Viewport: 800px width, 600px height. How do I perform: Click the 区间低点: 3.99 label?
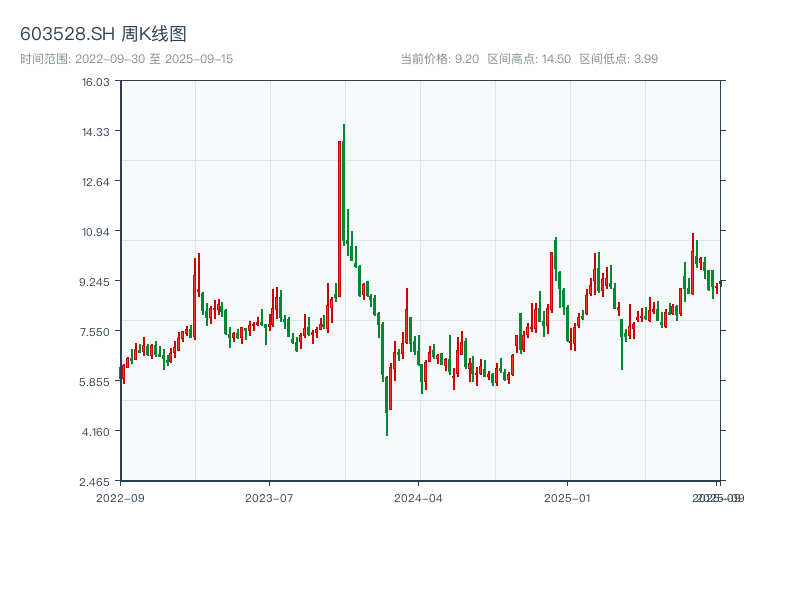(x=618, y=59)
